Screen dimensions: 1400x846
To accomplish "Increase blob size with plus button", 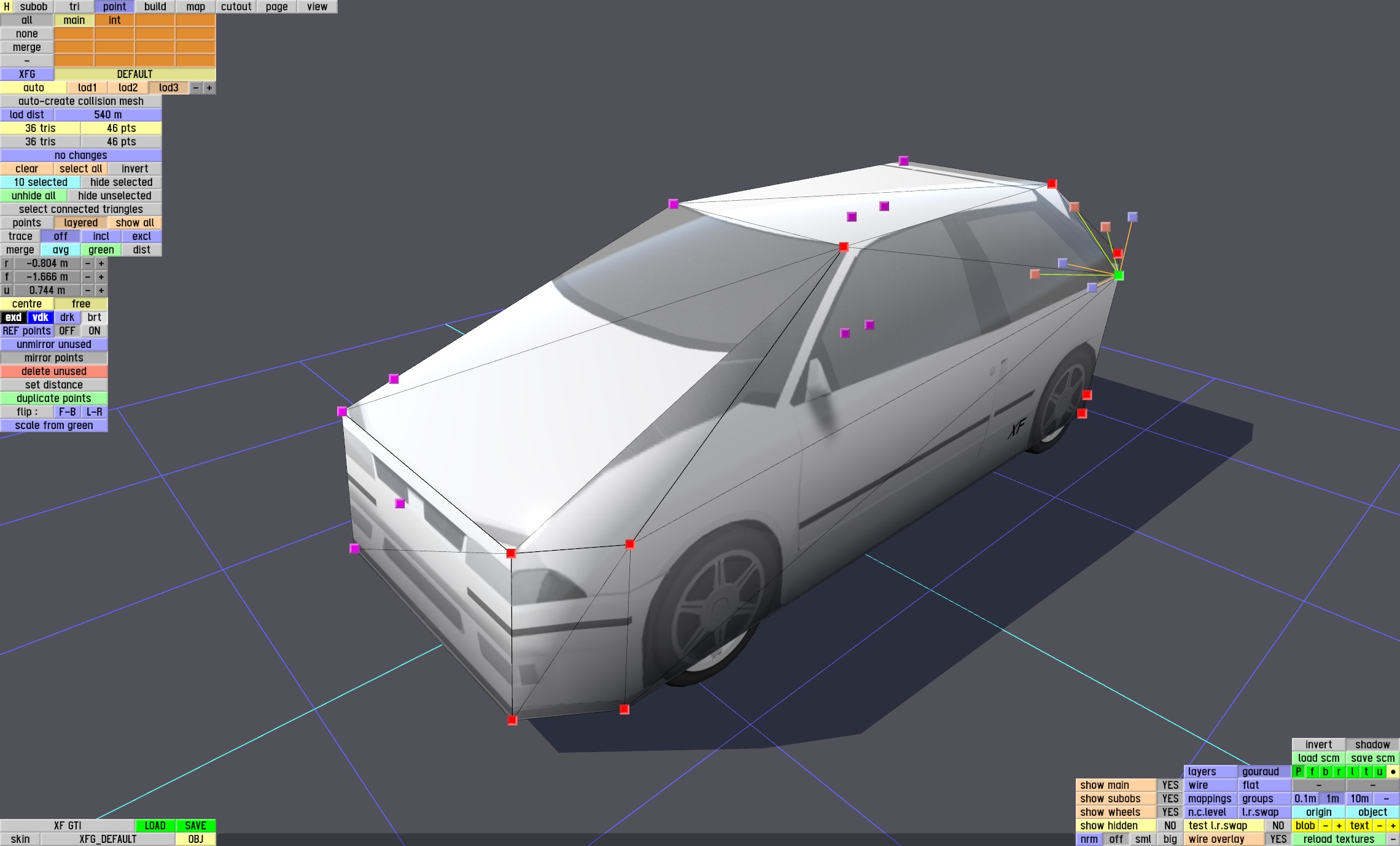I will coord(1339,826).
